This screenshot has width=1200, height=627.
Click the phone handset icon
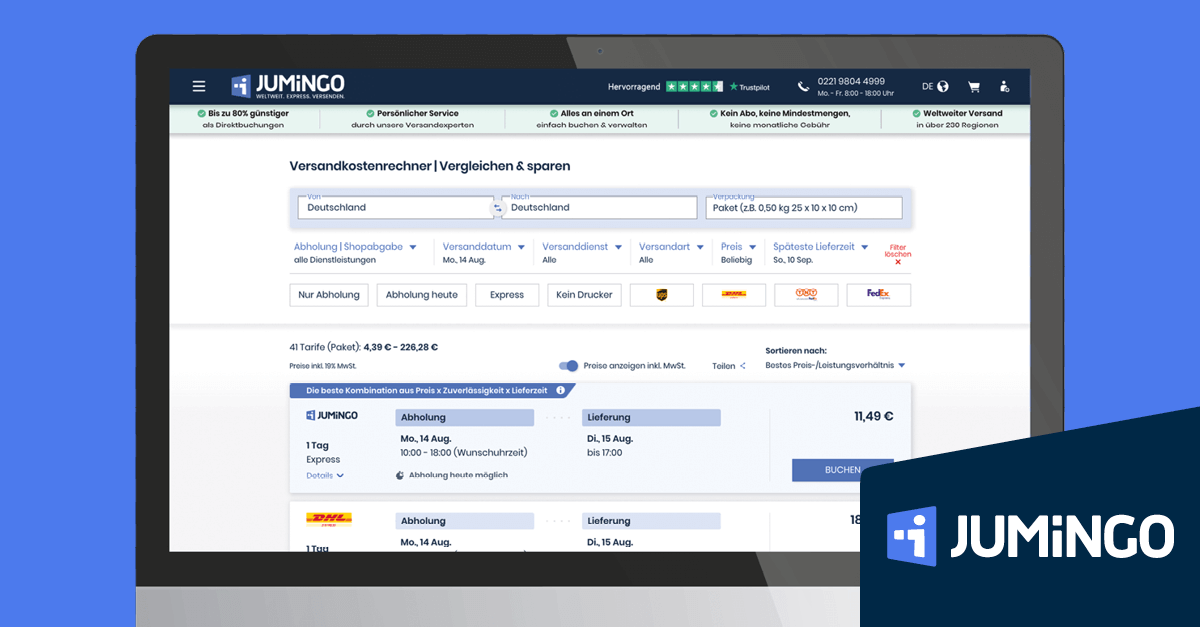pos(803,87)
